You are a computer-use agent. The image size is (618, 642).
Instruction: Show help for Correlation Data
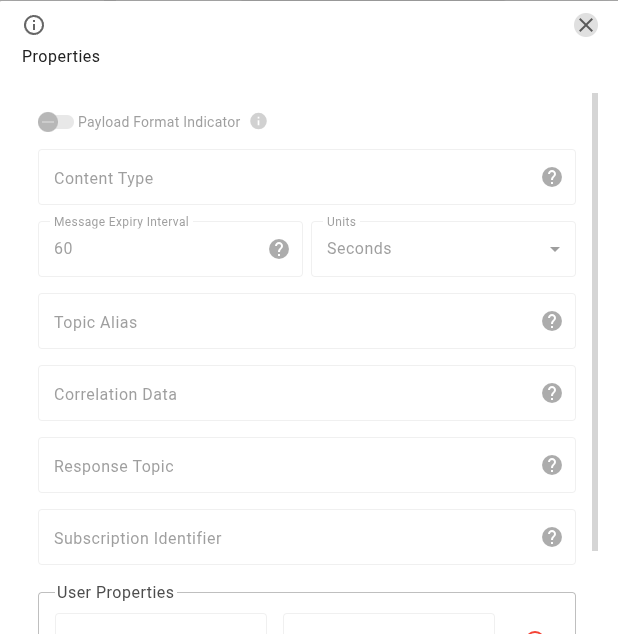point(552,393)
